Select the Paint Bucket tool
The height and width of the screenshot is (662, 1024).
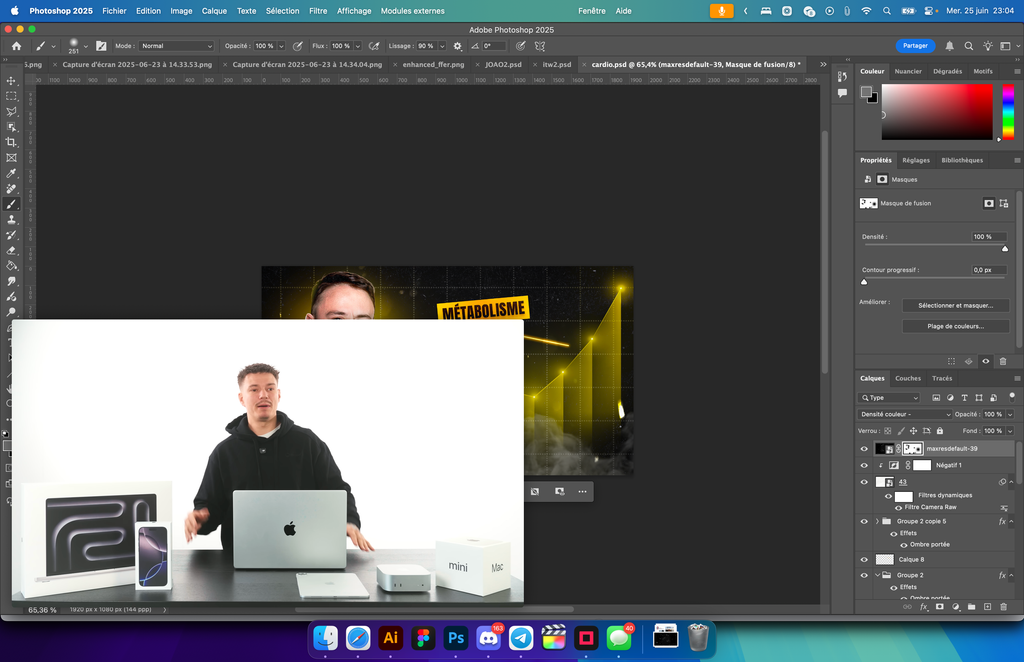pyautogui.click(x=11, y=266)
